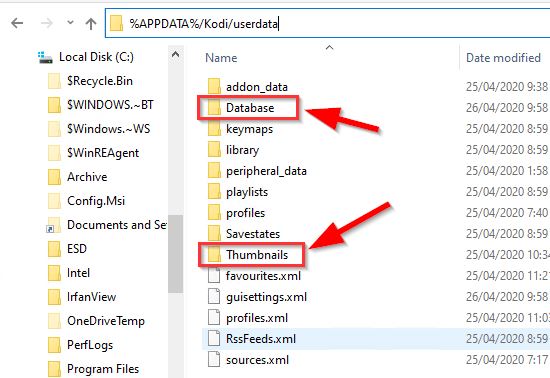The width and height of the screenshot is (550, 378).
Task: Click the profiles.xml file icon
Action: point(214,317)
